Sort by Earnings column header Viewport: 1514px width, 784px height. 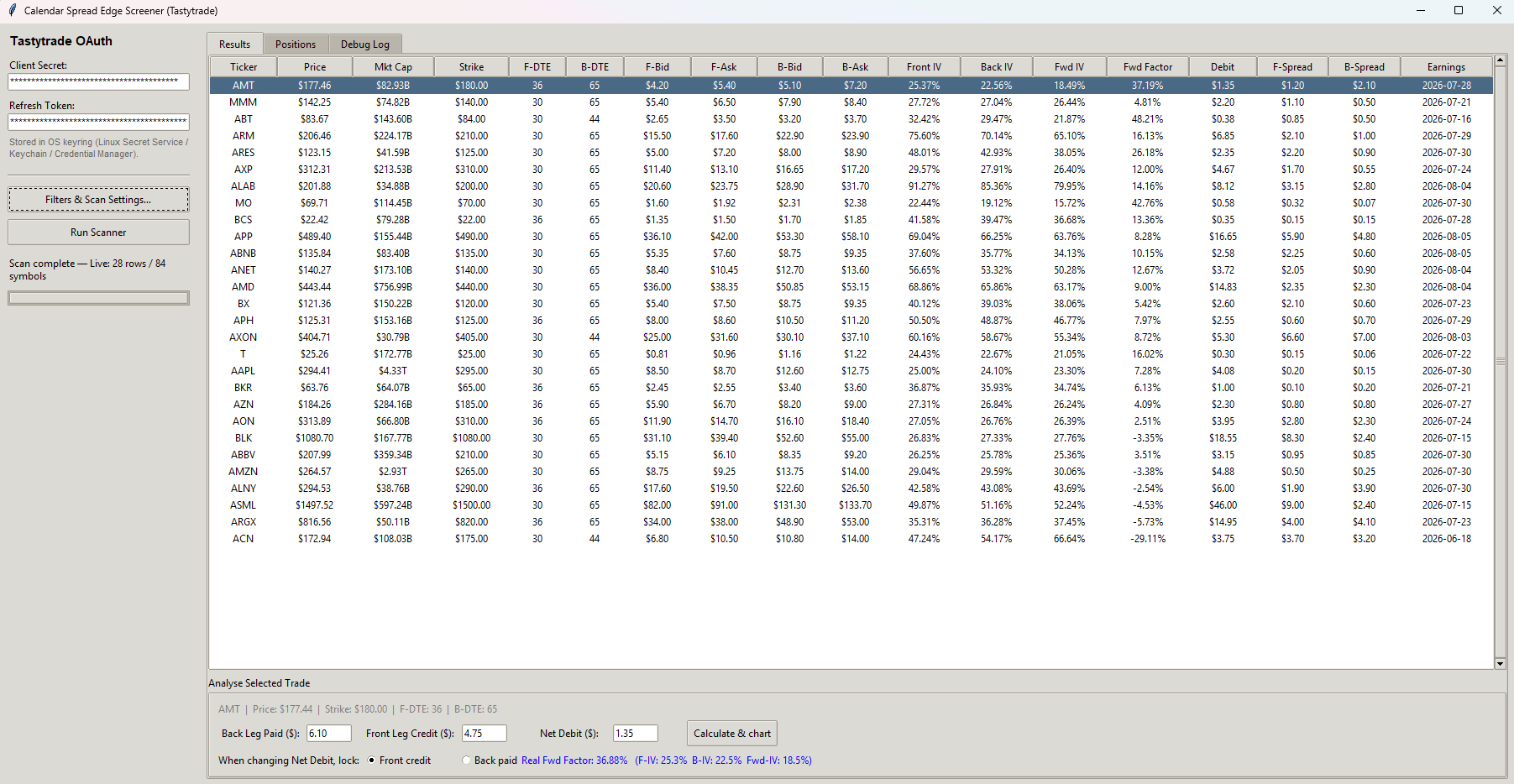pos(1446,67)
